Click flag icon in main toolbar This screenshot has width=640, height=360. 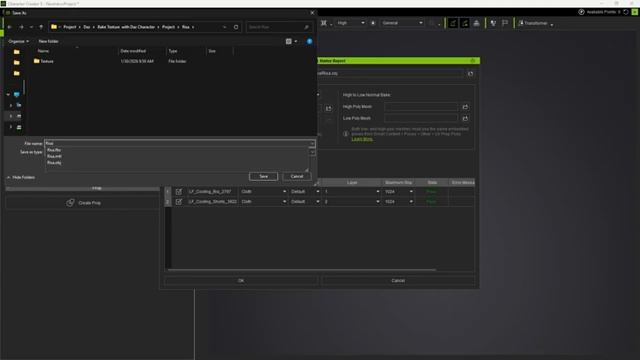[x=505, y=23]
